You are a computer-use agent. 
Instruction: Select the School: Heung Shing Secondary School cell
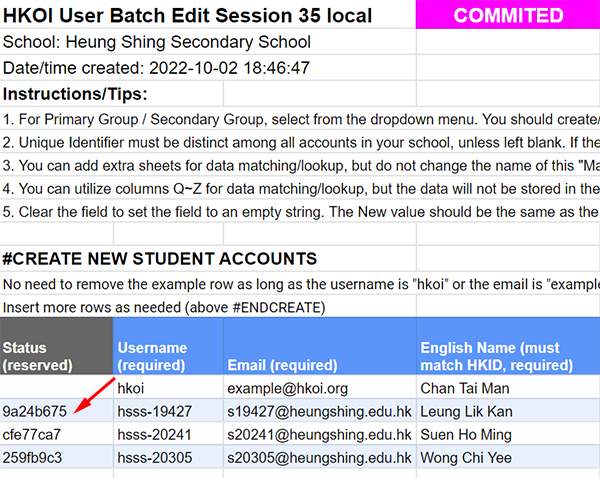tap(208, 42)
